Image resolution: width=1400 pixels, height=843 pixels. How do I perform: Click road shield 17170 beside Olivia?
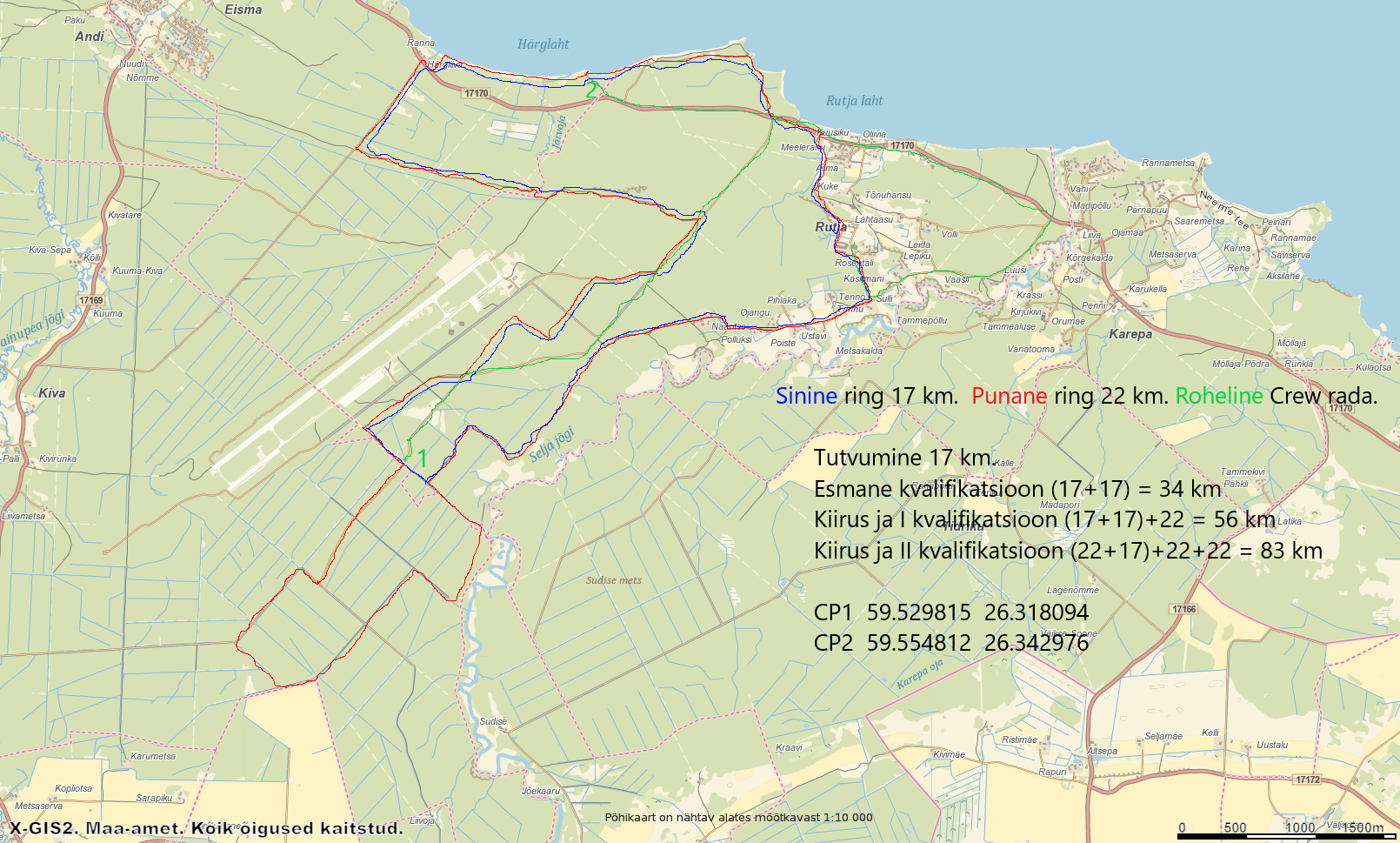click(x=902, y=145)
